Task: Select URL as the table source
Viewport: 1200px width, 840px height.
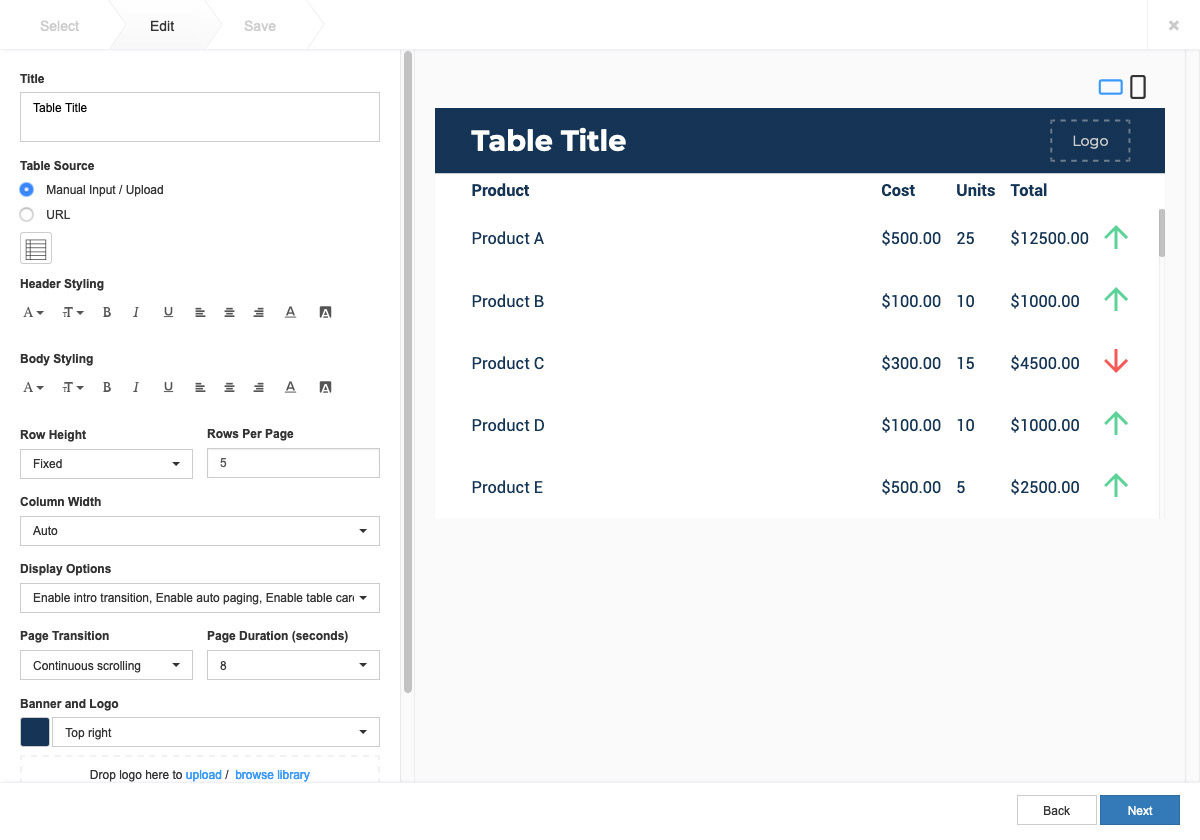Action: point(28,214)
